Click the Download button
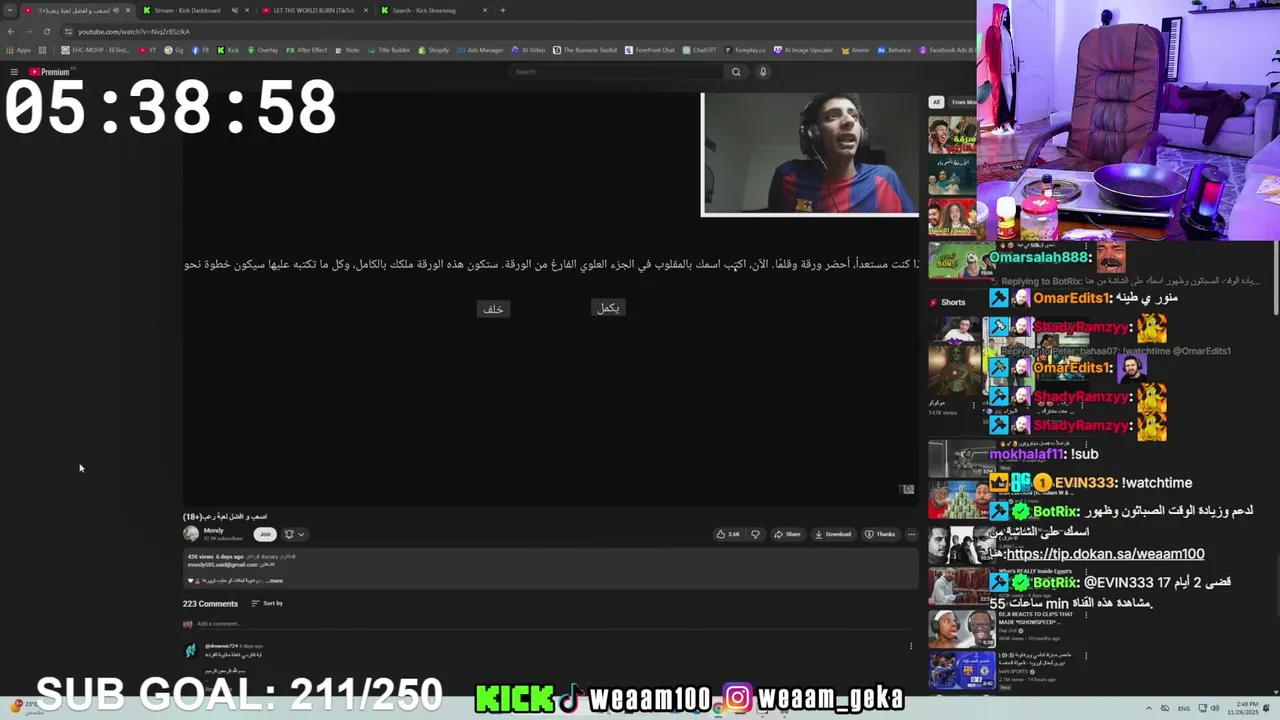 click(832, 534)
